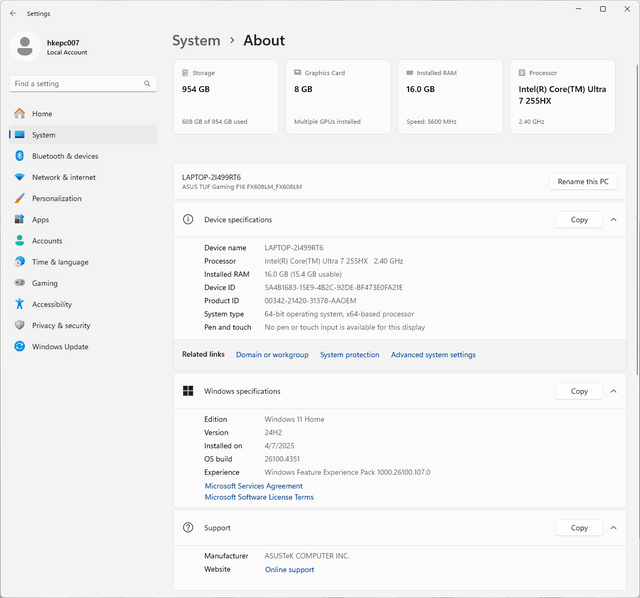
Task: Click the OS build value 26100.4351
Action: tap(282, 459)
